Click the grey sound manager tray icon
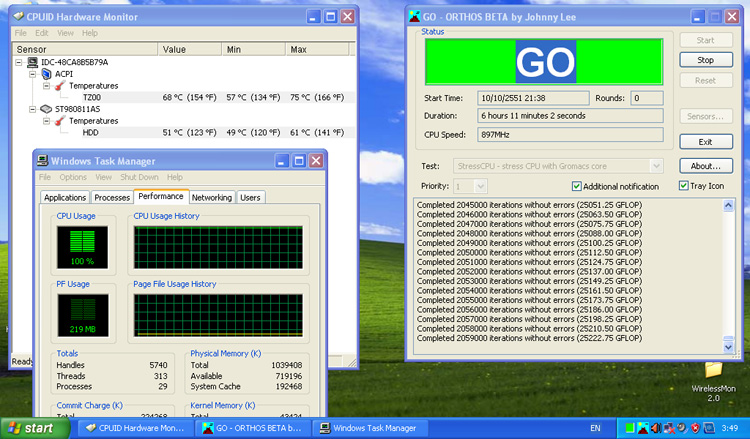Image resolution: width=750 pixels, height=439 pixels. (x=682, y=428)
